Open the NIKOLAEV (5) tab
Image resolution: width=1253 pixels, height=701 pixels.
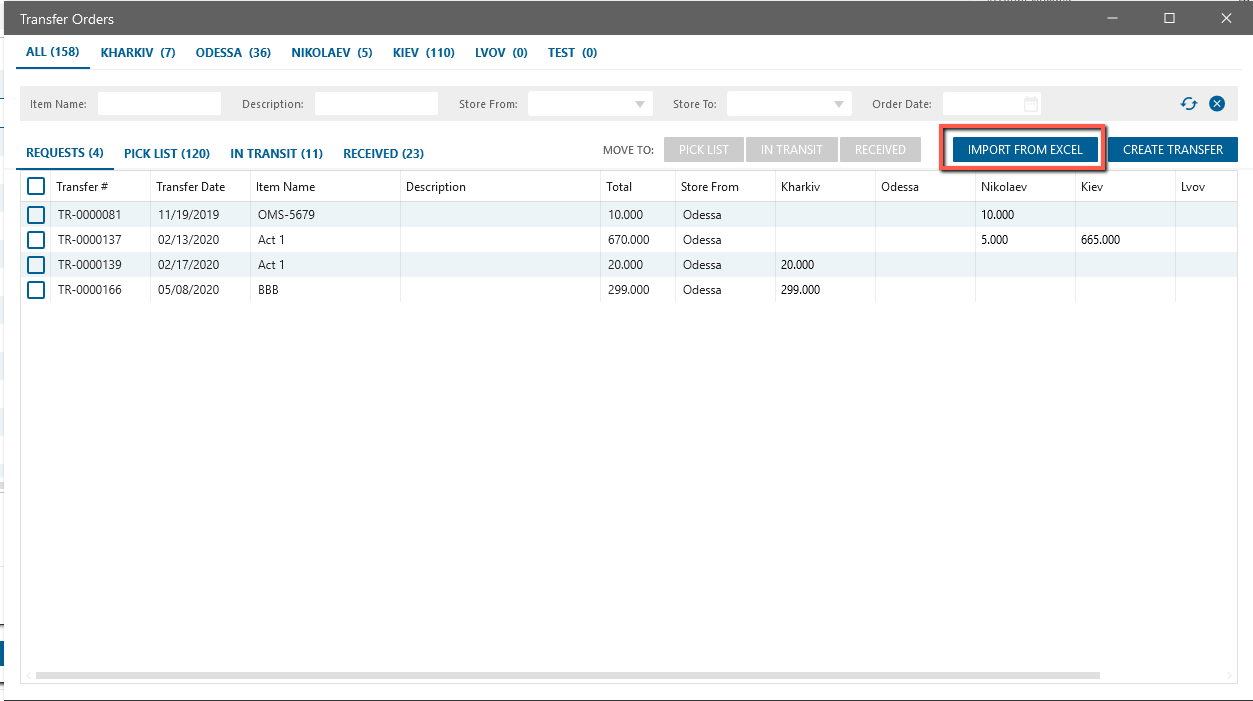[x=332, y=53]
